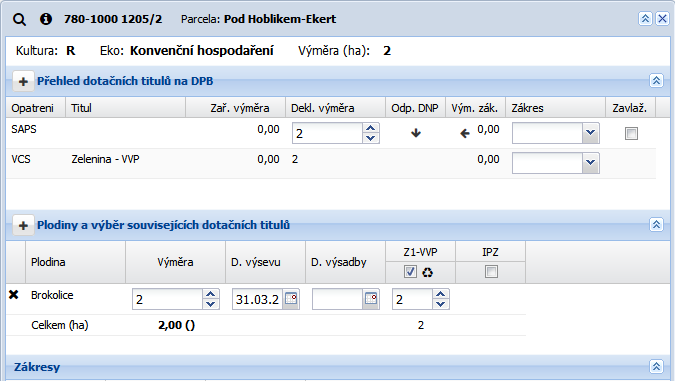This screenshot has height=381, width=675.
Task: Click 'Celkem (ha)' total row label
Action: click(x=60, y=325)
